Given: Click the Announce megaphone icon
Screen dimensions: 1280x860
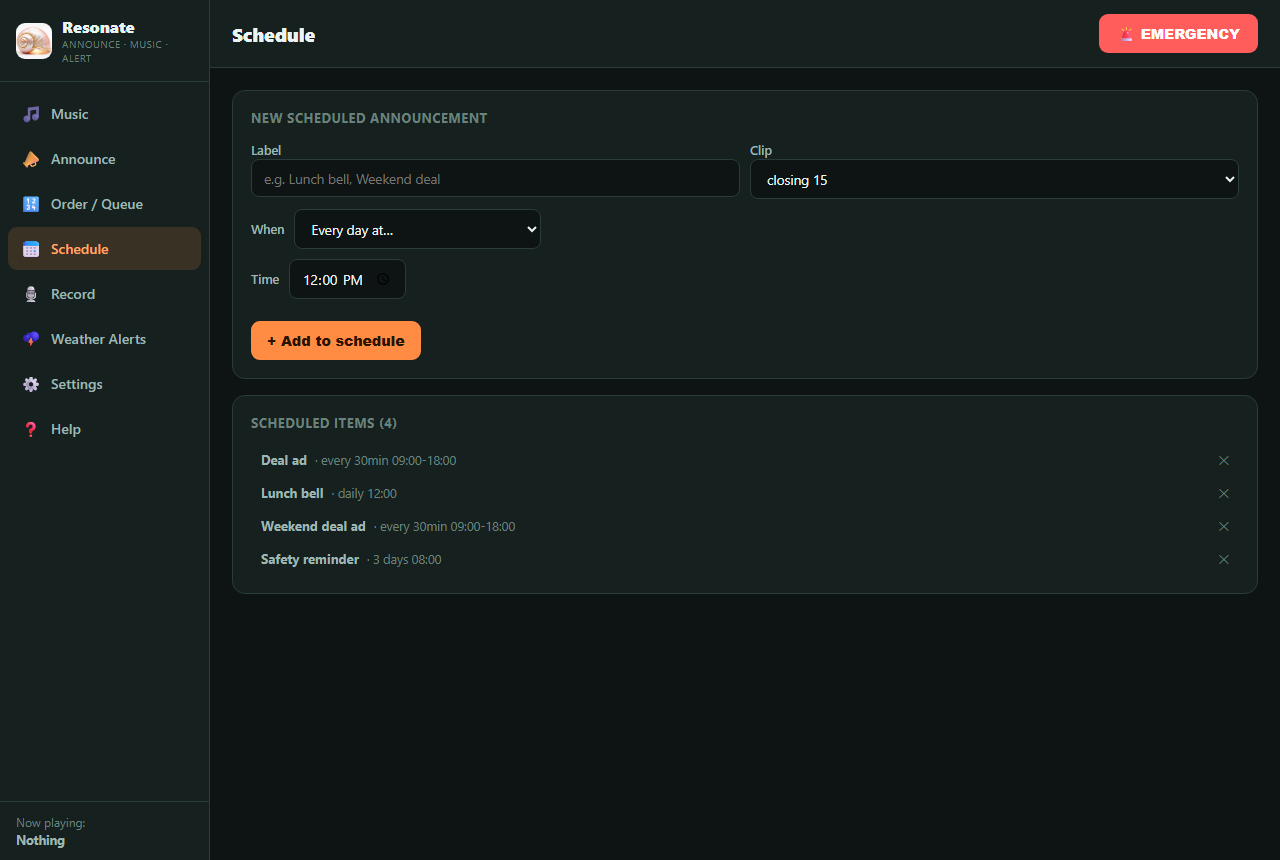Looking at the screenshot, I should [31, 159].
